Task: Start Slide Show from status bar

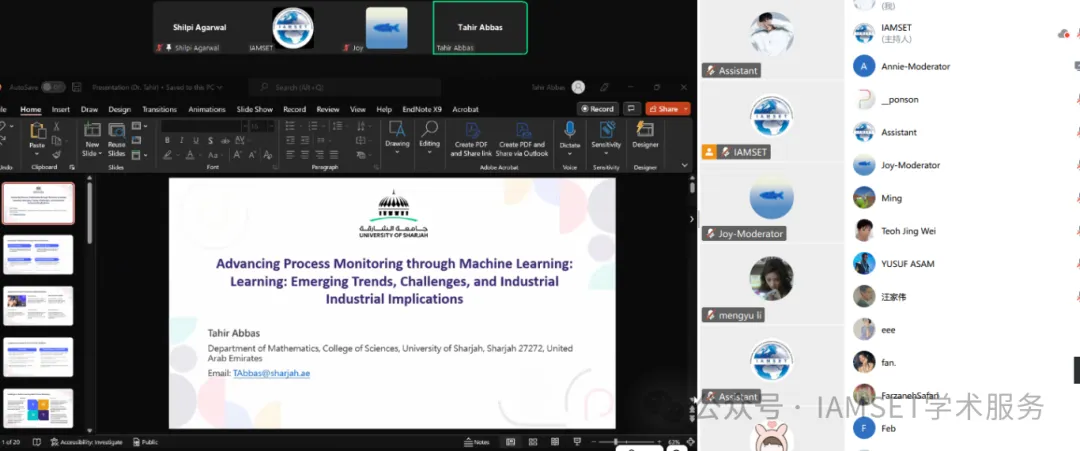Action: tap(577, 442)
